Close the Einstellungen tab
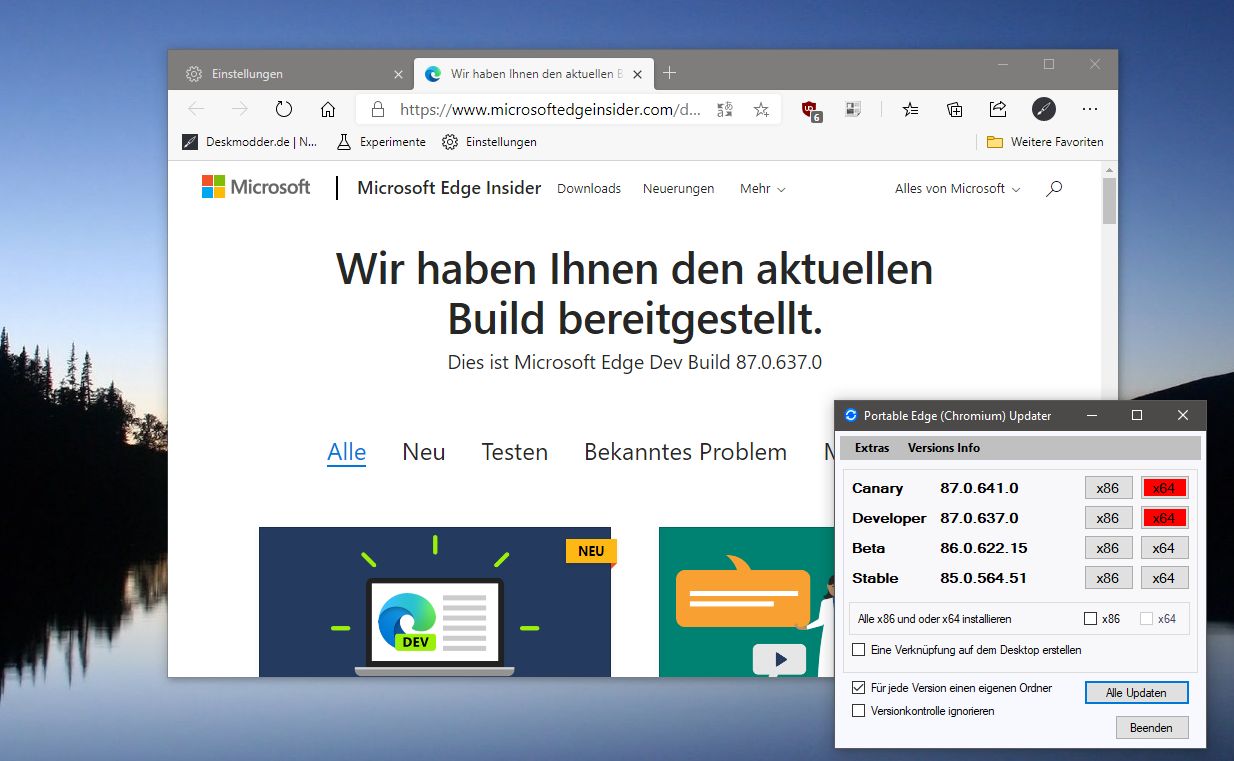Image resolution: width=1234 pixels, height=761 pixels. [398, 74]
